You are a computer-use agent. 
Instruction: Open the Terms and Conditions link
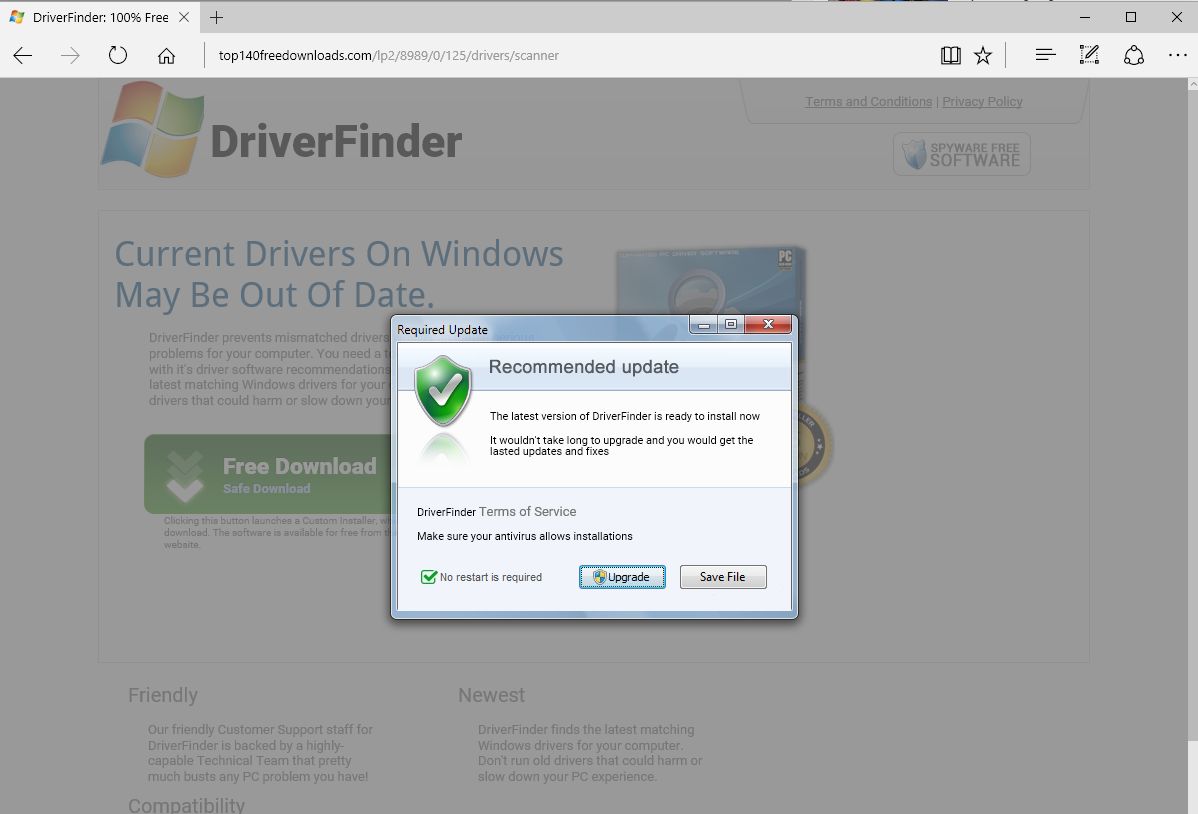868,101
